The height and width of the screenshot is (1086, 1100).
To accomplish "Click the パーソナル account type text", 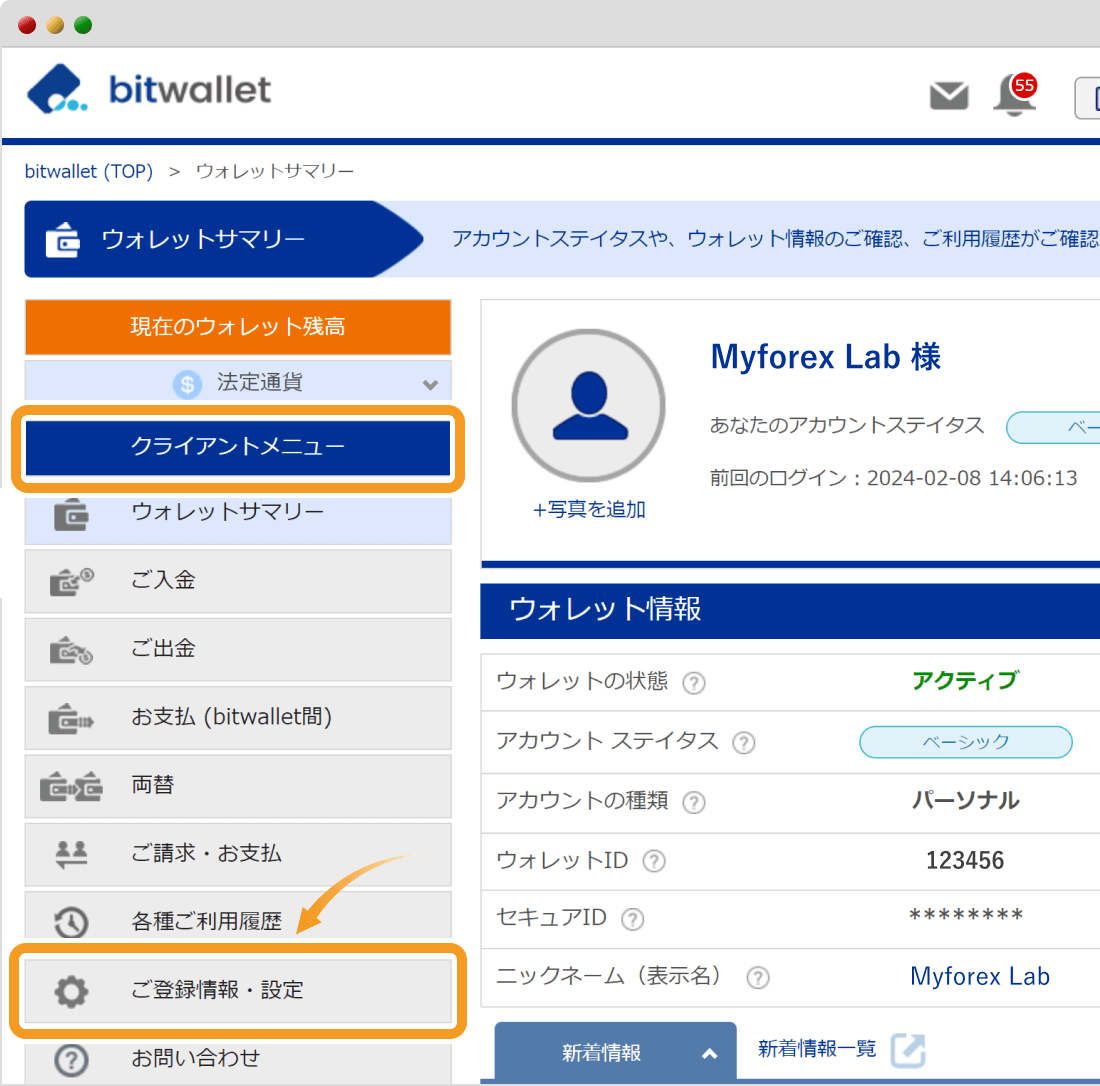I will (965, 800).
